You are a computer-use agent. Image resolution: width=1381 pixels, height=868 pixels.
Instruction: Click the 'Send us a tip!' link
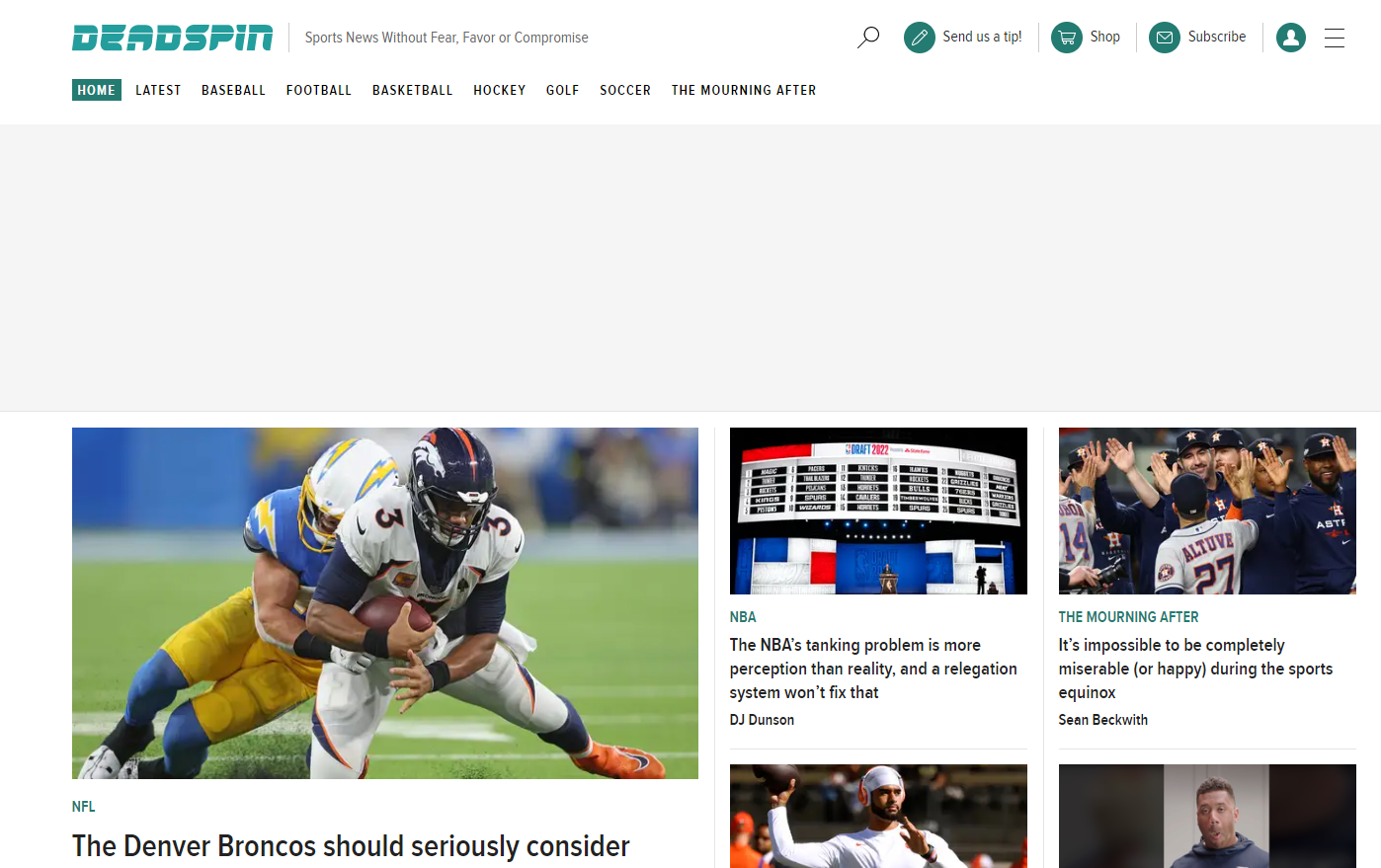tap(982, 37)
